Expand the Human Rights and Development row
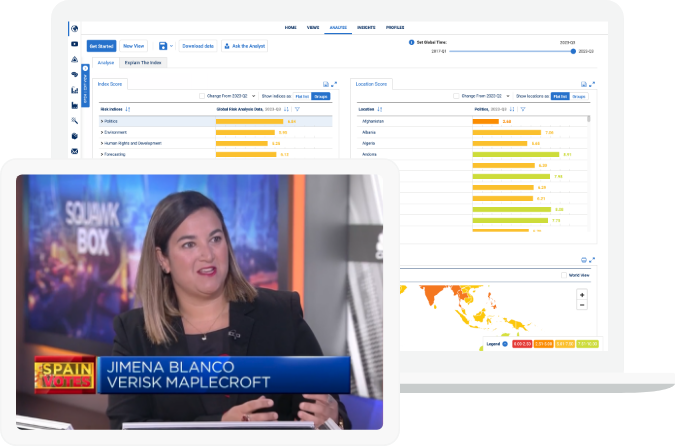Screen dimensions: 675x446 coord(102,143)
